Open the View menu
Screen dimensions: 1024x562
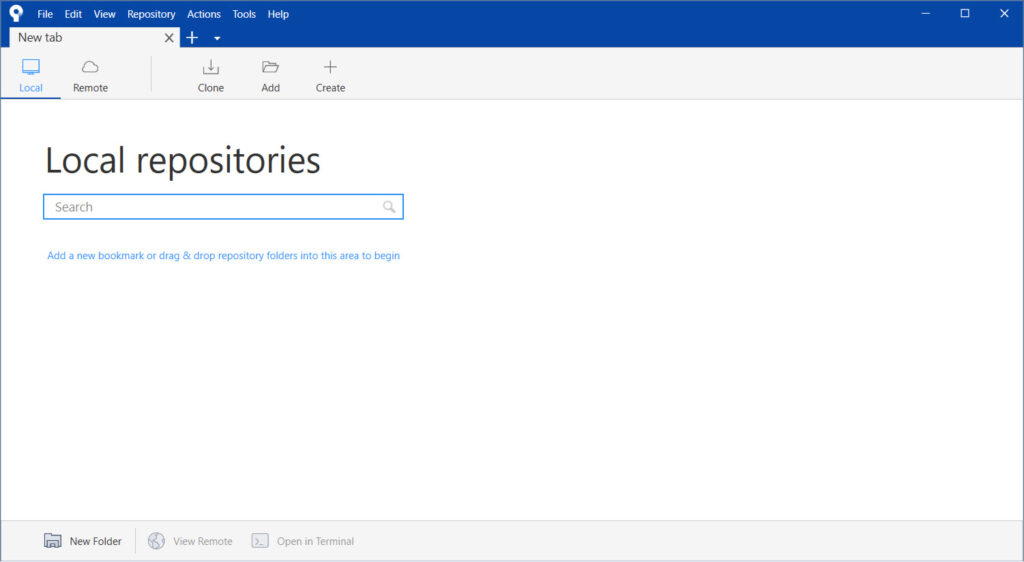(x=104, y=14)
